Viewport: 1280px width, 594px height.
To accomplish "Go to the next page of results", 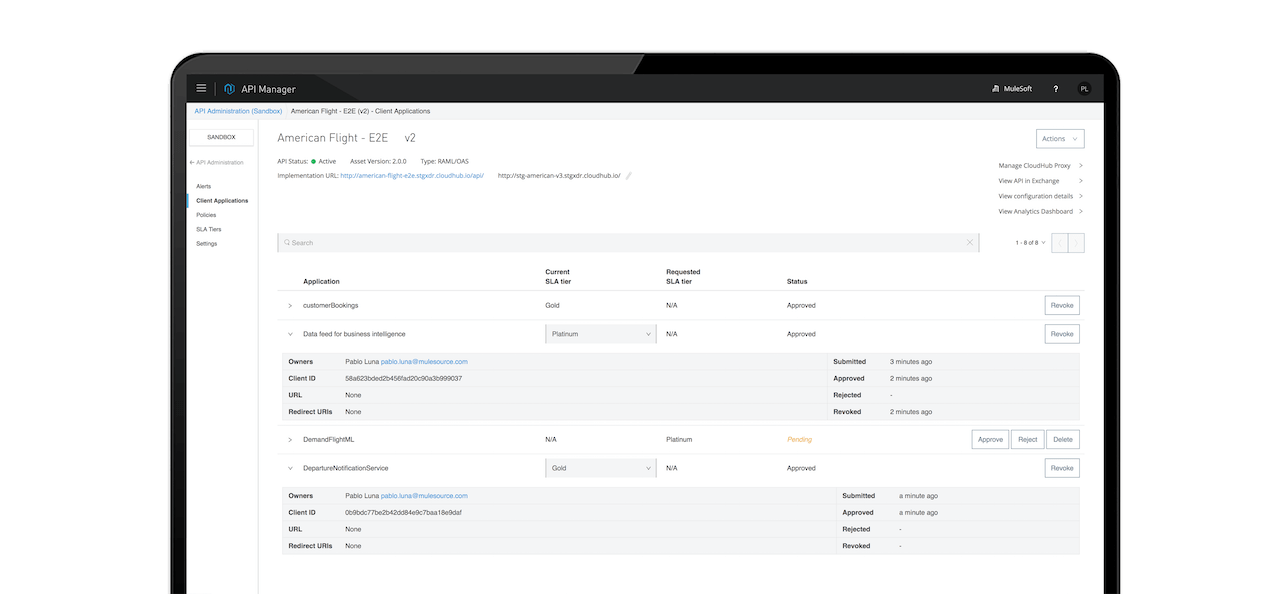I will (1076, 242).
